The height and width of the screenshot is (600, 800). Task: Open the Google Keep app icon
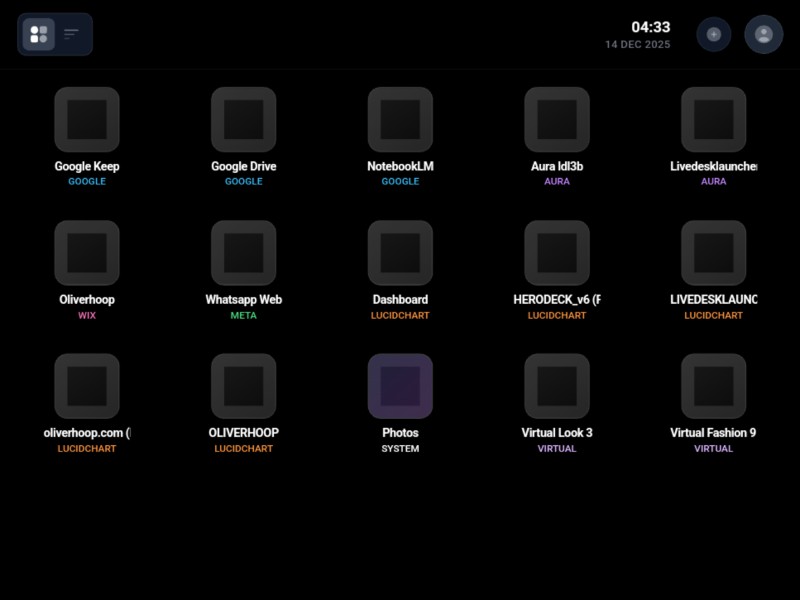tap(87, 120)
